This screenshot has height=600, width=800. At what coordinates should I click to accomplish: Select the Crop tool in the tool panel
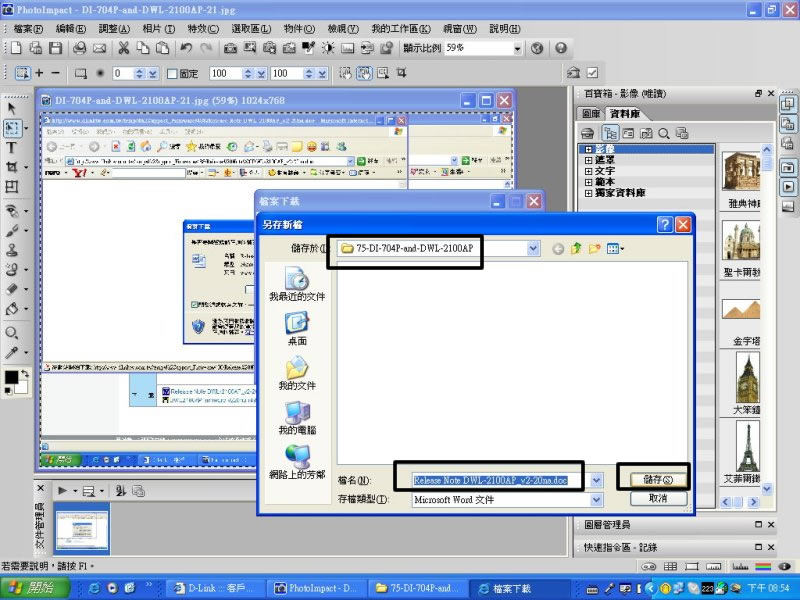click(11, 167)
